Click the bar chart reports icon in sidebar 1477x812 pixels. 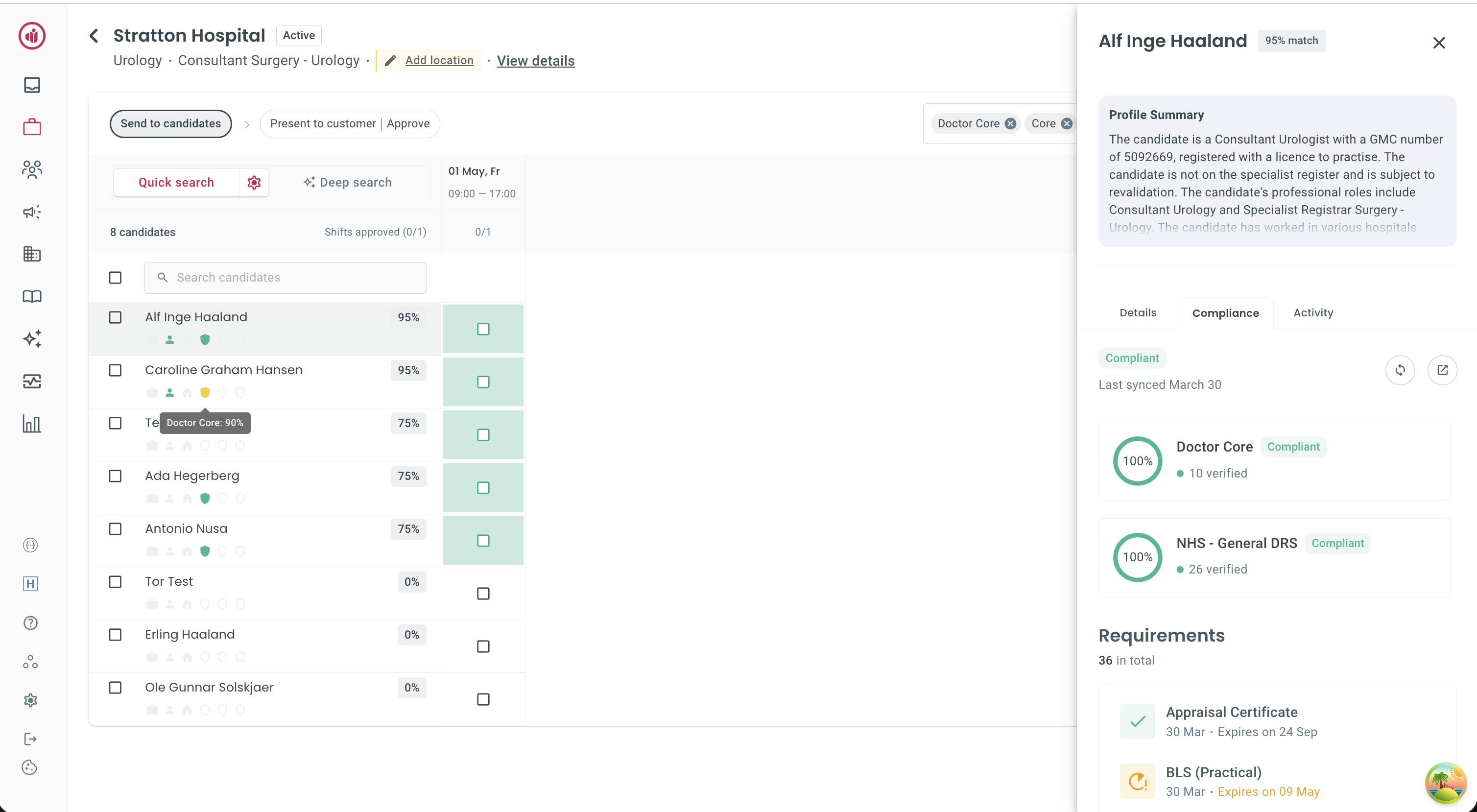pos(31,424)
